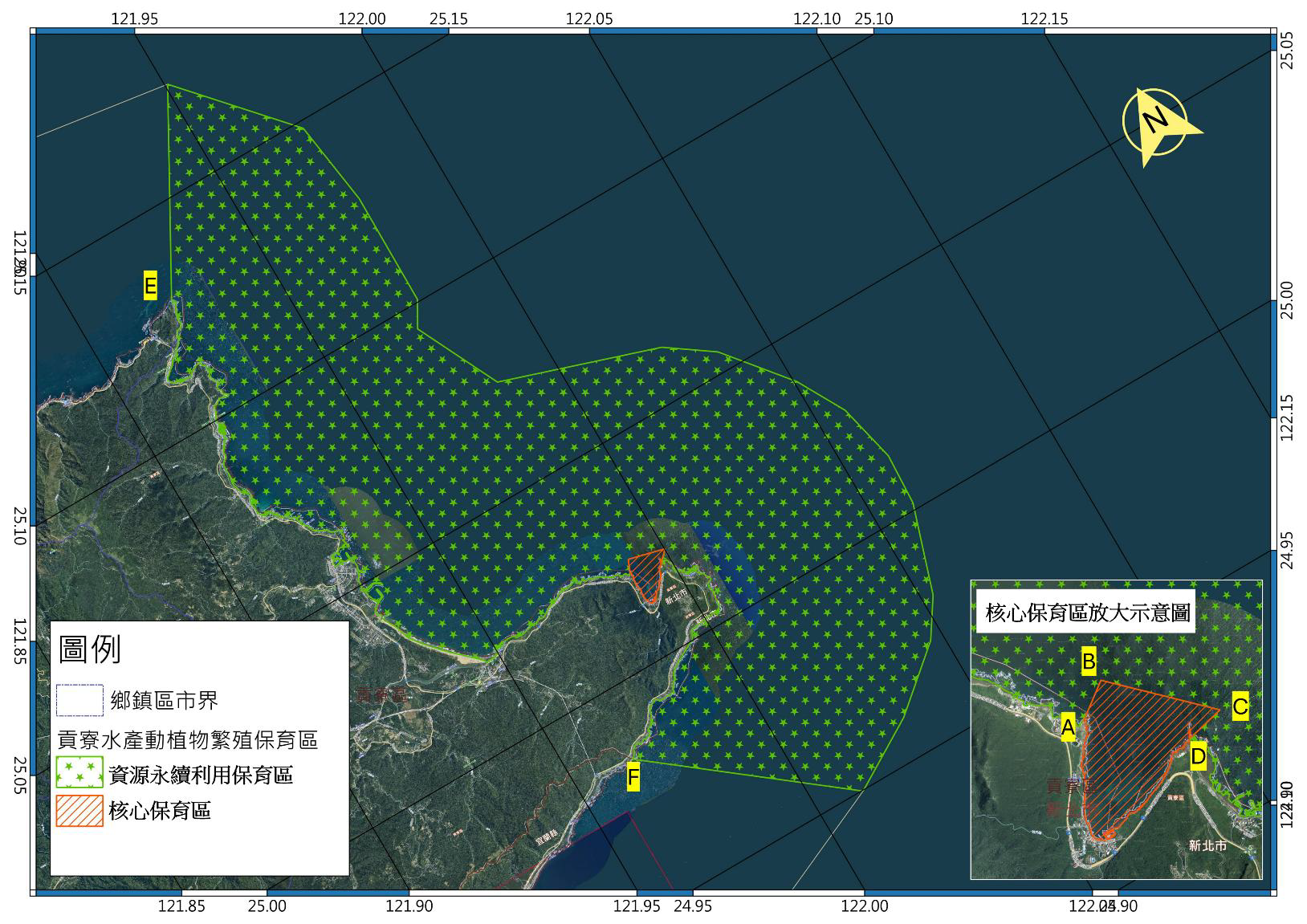Image resolution: width=1307 pixels, height=924 pixels.
Task: Click the green starred 資源永續利用保育區 legend swatch
Action: [x=80, y=772]
